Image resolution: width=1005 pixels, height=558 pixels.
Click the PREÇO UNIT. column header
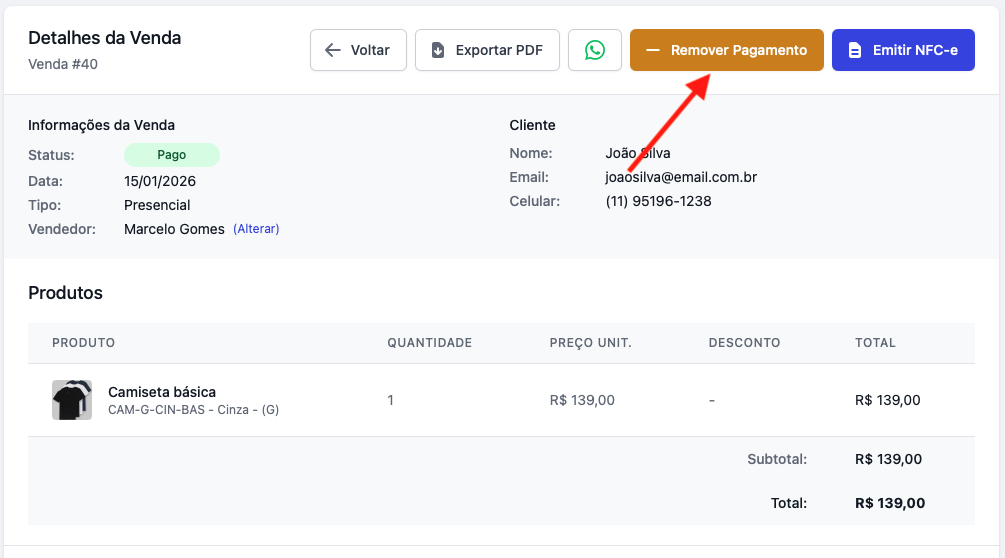click(590, 343)
